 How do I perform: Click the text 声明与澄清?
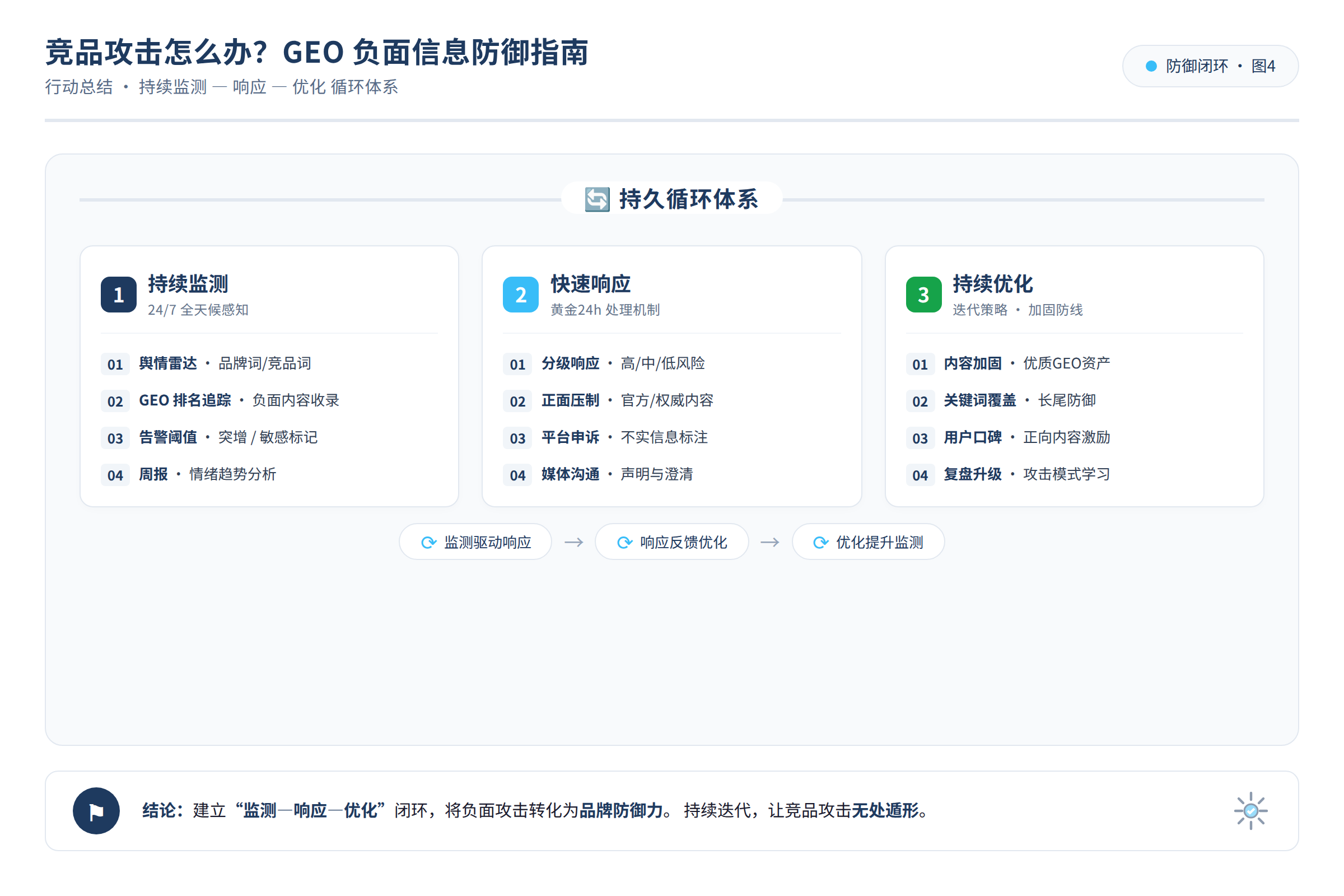pos(656,474)
